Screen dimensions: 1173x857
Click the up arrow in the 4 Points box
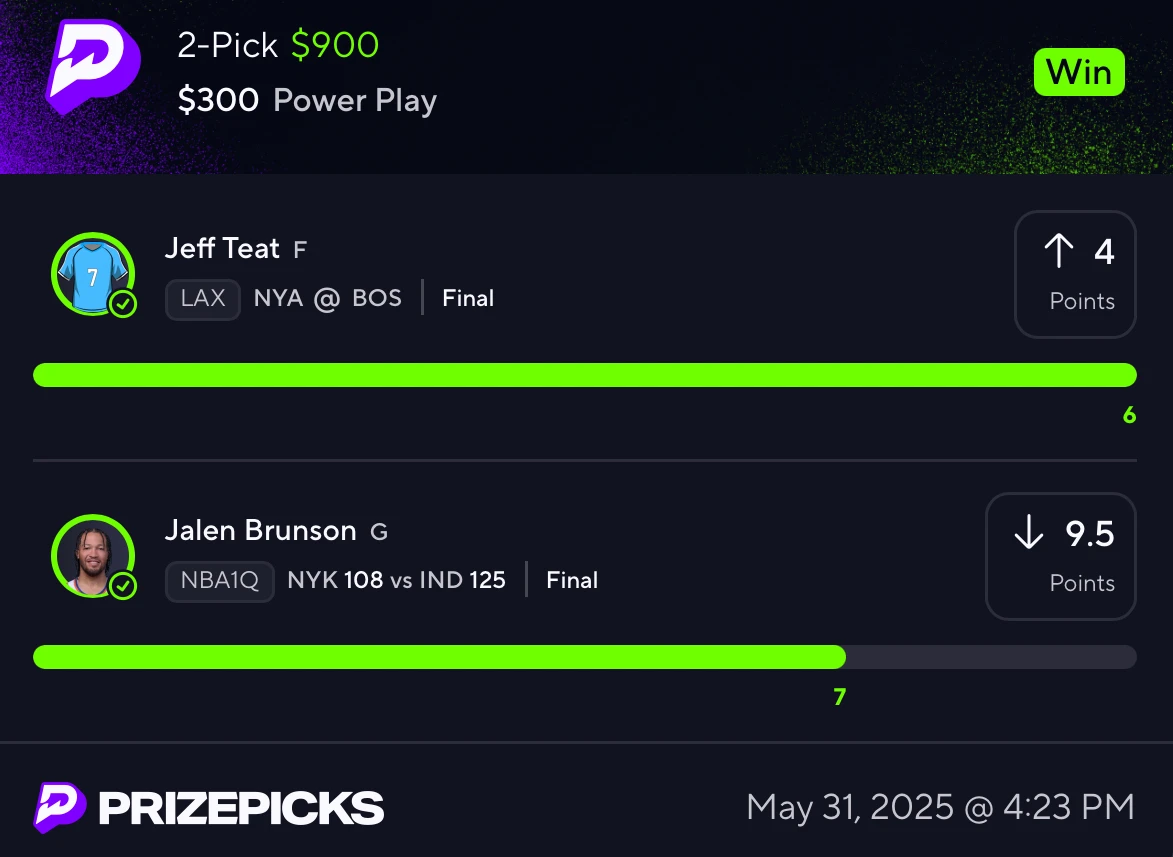tap(1059, 251)
